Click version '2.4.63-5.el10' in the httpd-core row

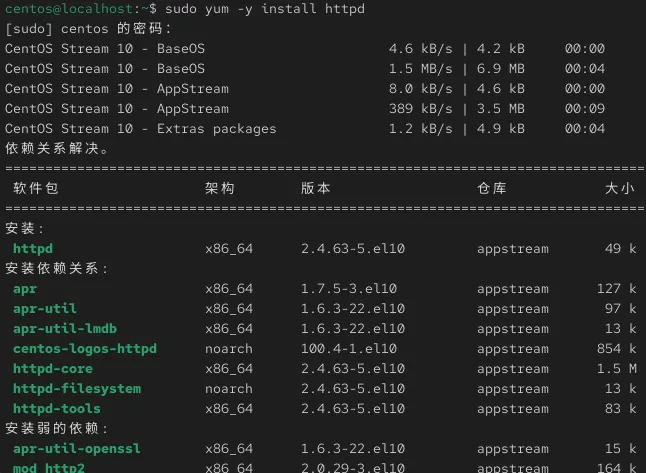tap(353, 368)
